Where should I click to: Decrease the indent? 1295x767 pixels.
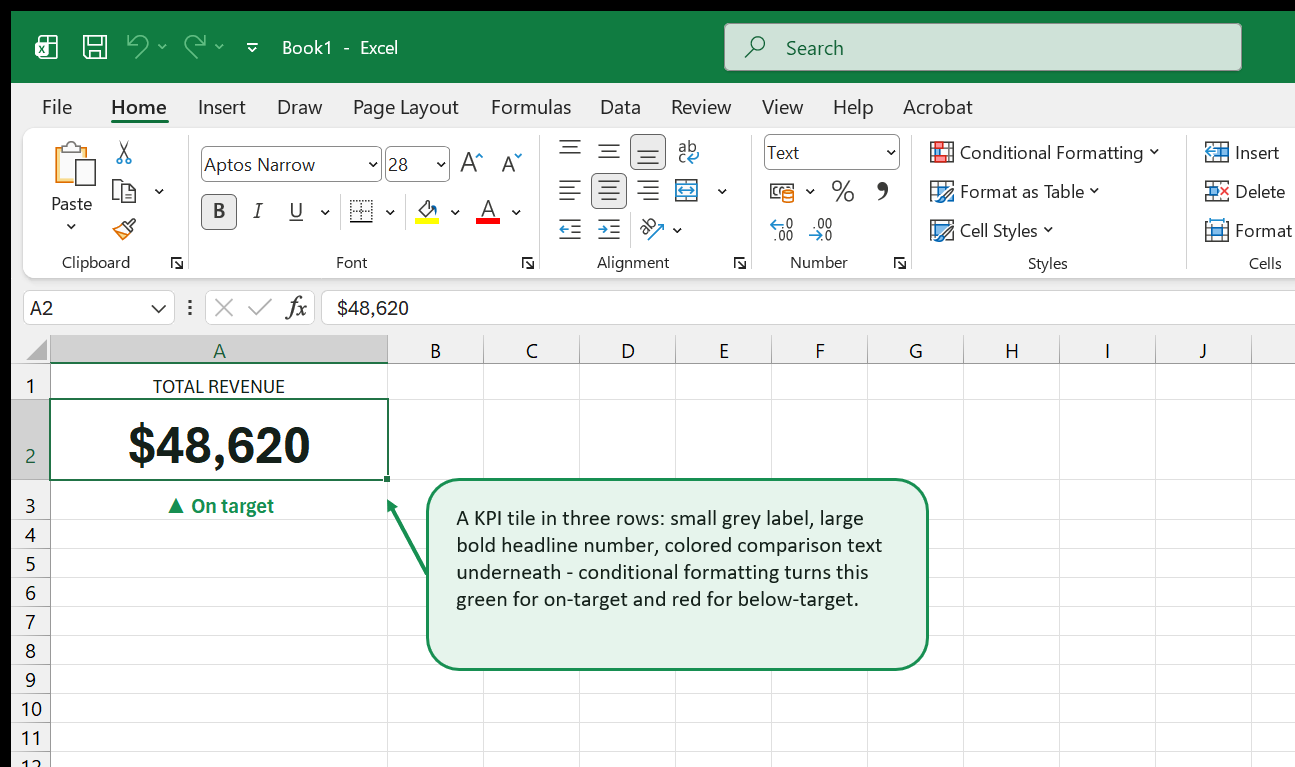coord(570,229)
